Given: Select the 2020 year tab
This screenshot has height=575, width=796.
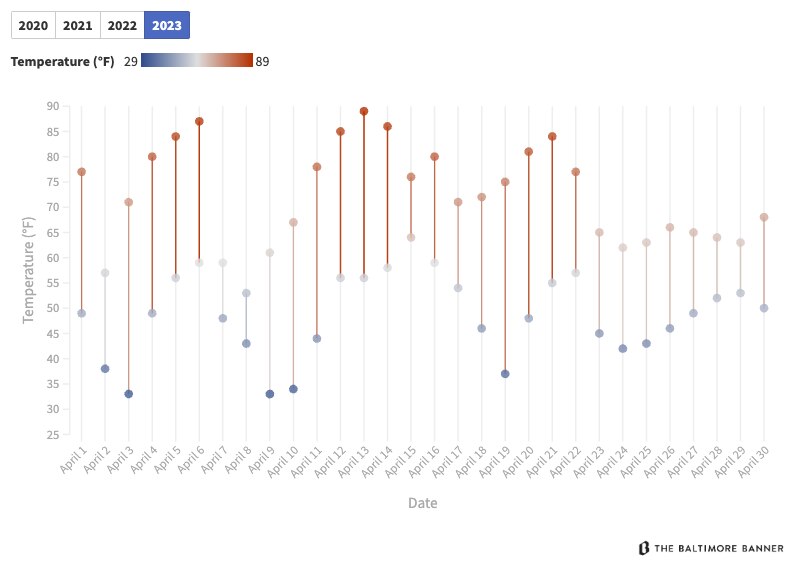Looking at the screenshot, I should click(33, 25).
